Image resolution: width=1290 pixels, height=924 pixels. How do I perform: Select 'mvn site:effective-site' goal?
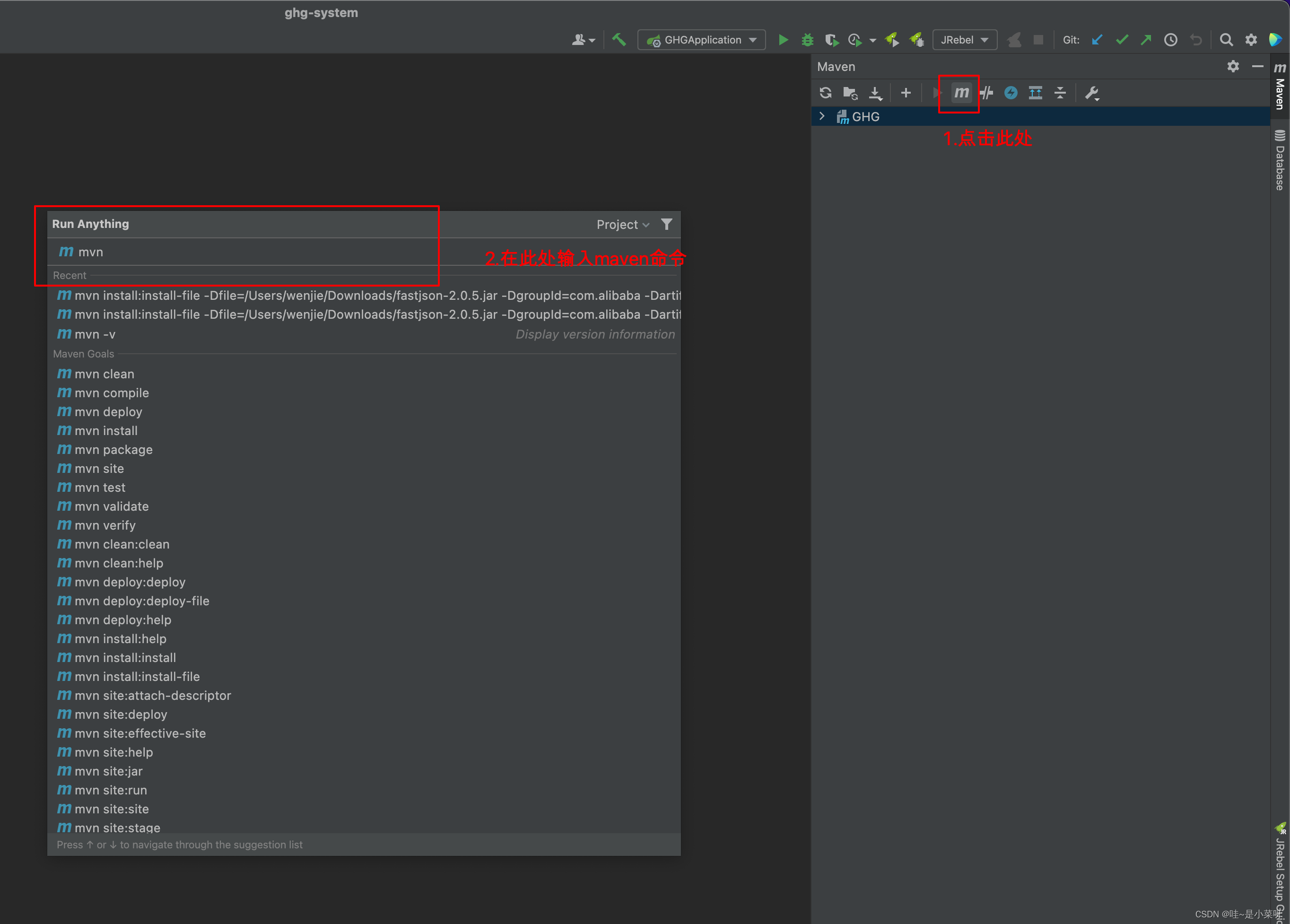tap(364, 733)
